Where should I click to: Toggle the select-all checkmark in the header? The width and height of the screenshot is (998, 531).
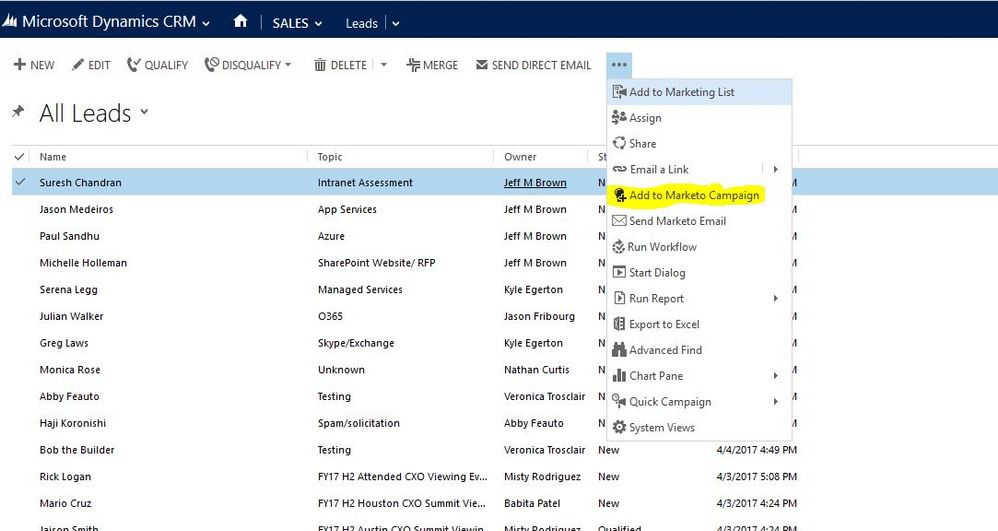(x=20, y=157)
